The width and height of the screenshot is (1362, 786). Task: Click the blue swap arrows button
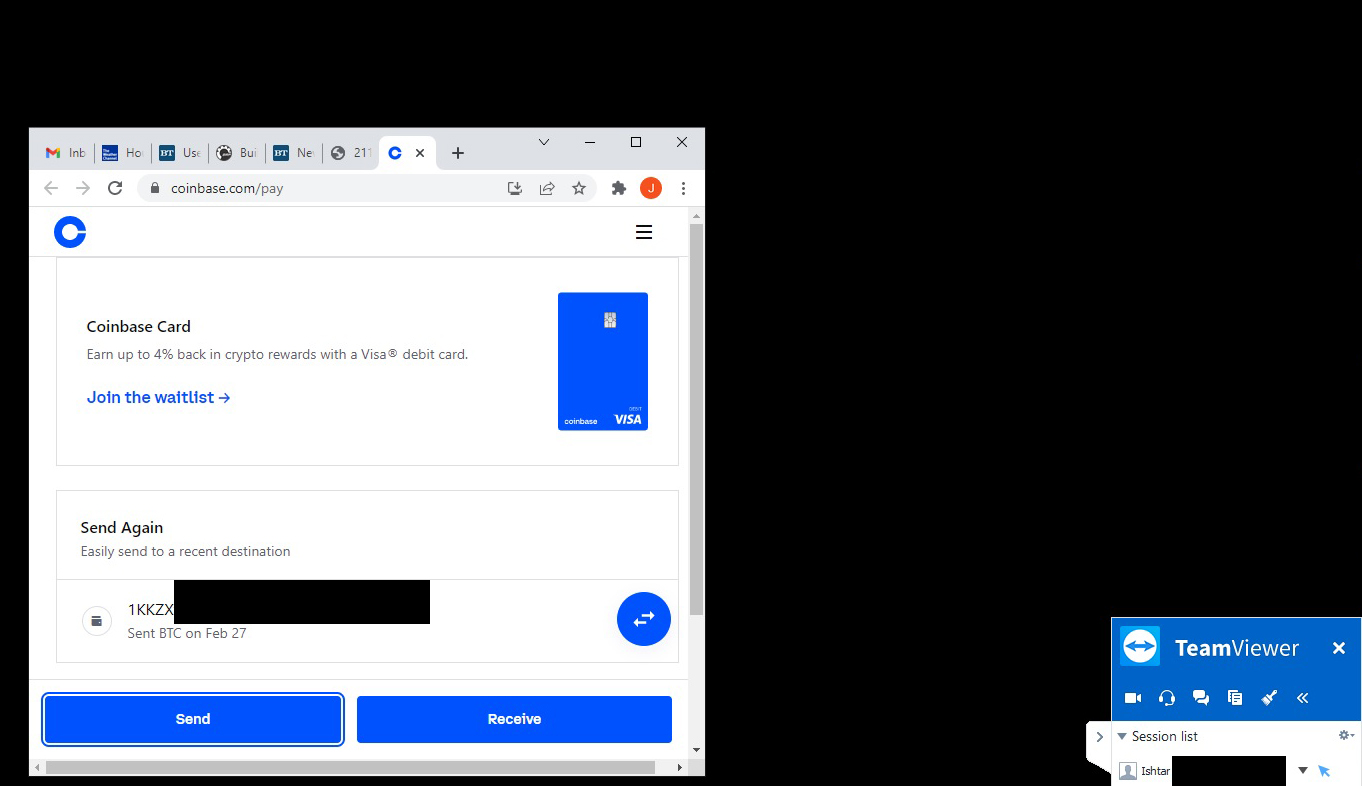(644, 619)
